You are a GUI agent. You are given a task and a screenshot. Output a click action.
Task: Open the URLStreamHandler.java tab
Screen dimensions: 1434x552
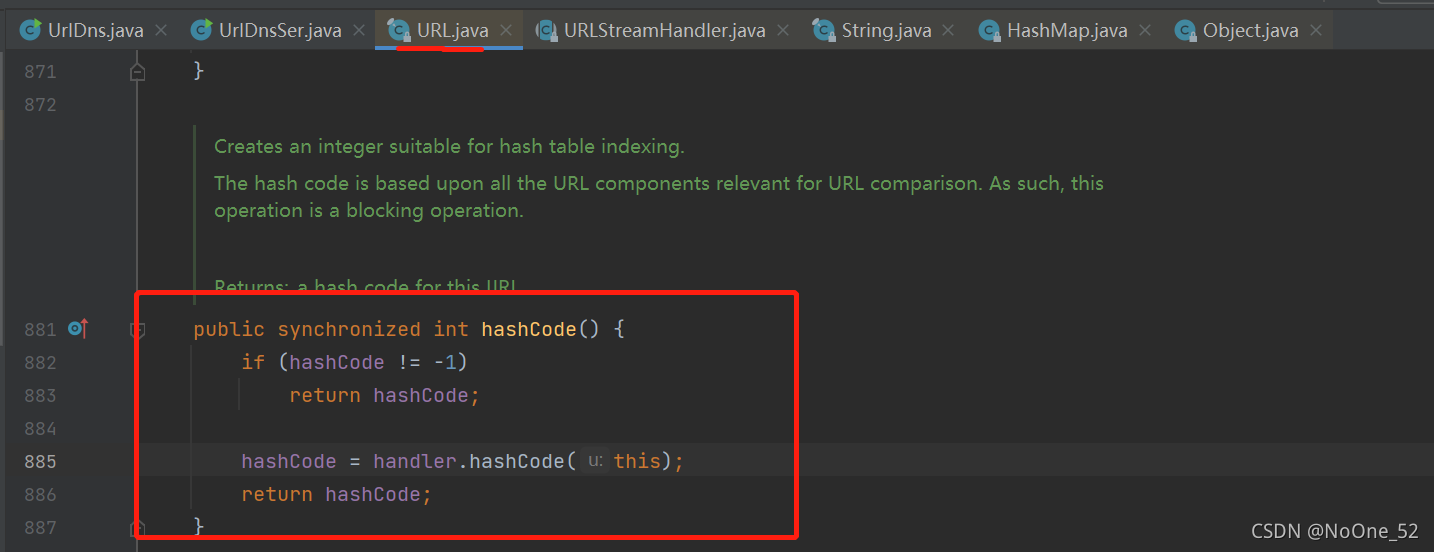[x=664, y=31]
